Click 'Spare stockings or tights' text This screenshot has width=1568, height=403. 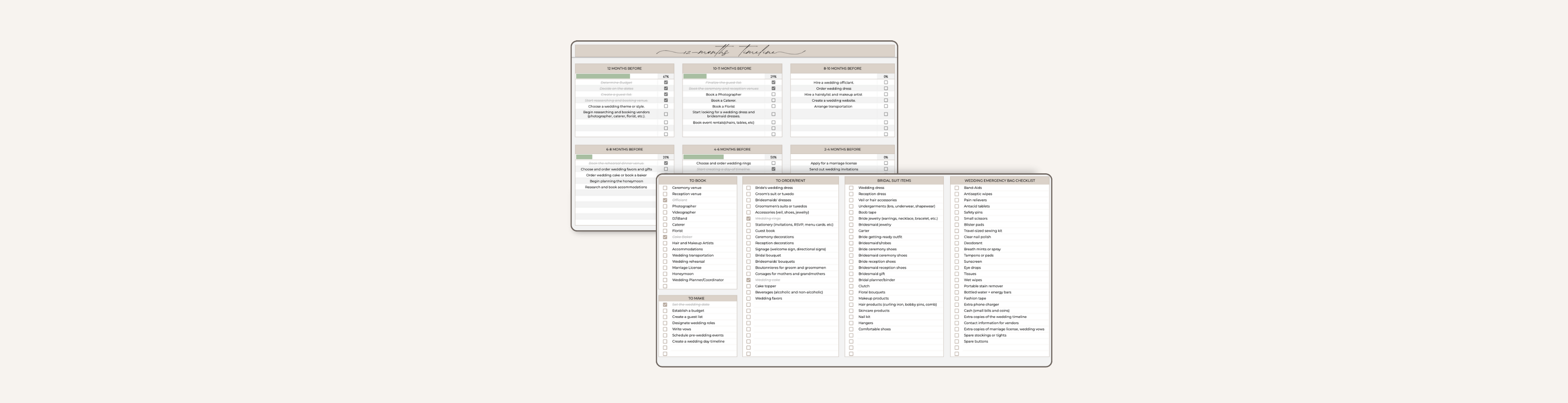tap(985, 335)
